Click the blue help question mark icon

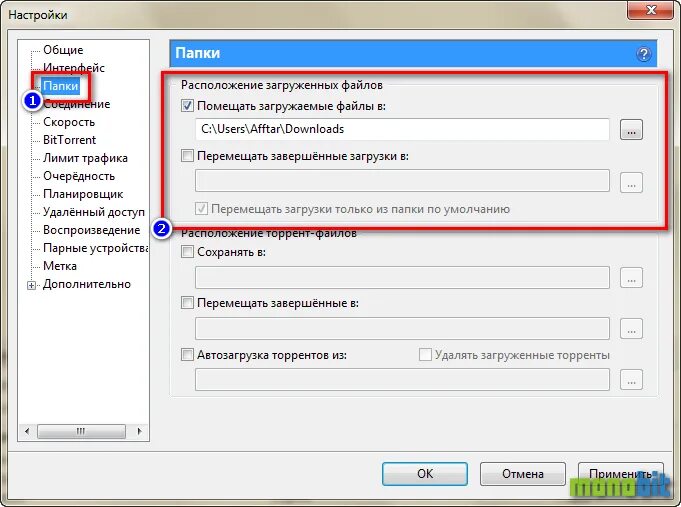click(644, 54)
